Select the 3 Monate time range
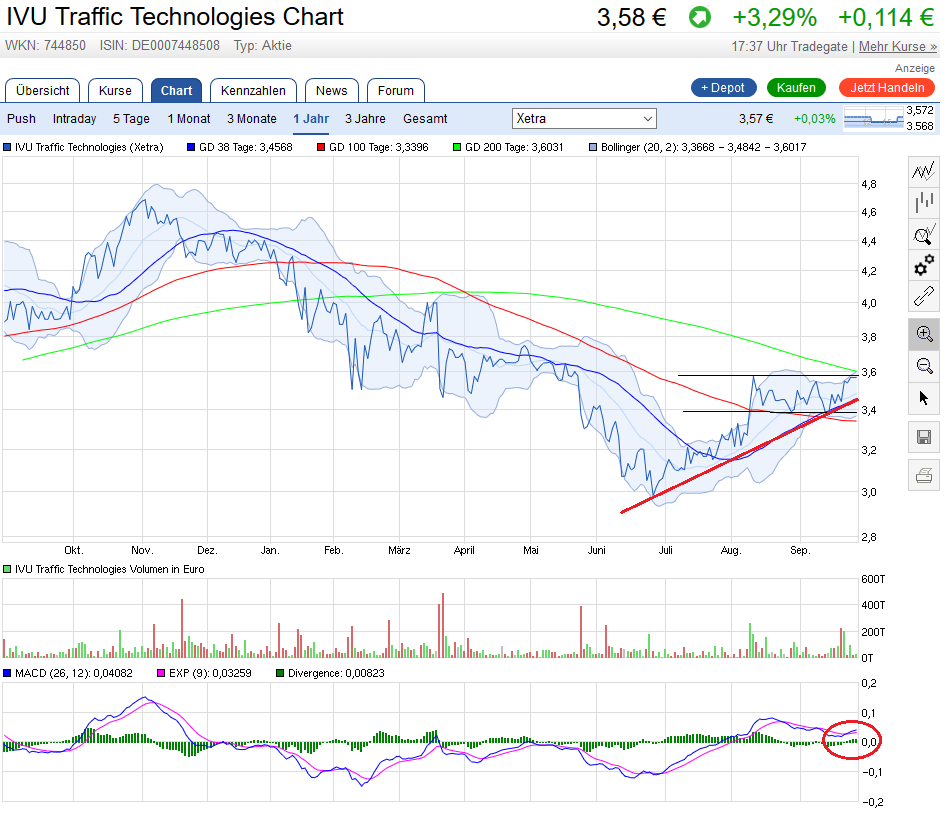This screenshot has width=950, height=814. [x=252, y=118]
